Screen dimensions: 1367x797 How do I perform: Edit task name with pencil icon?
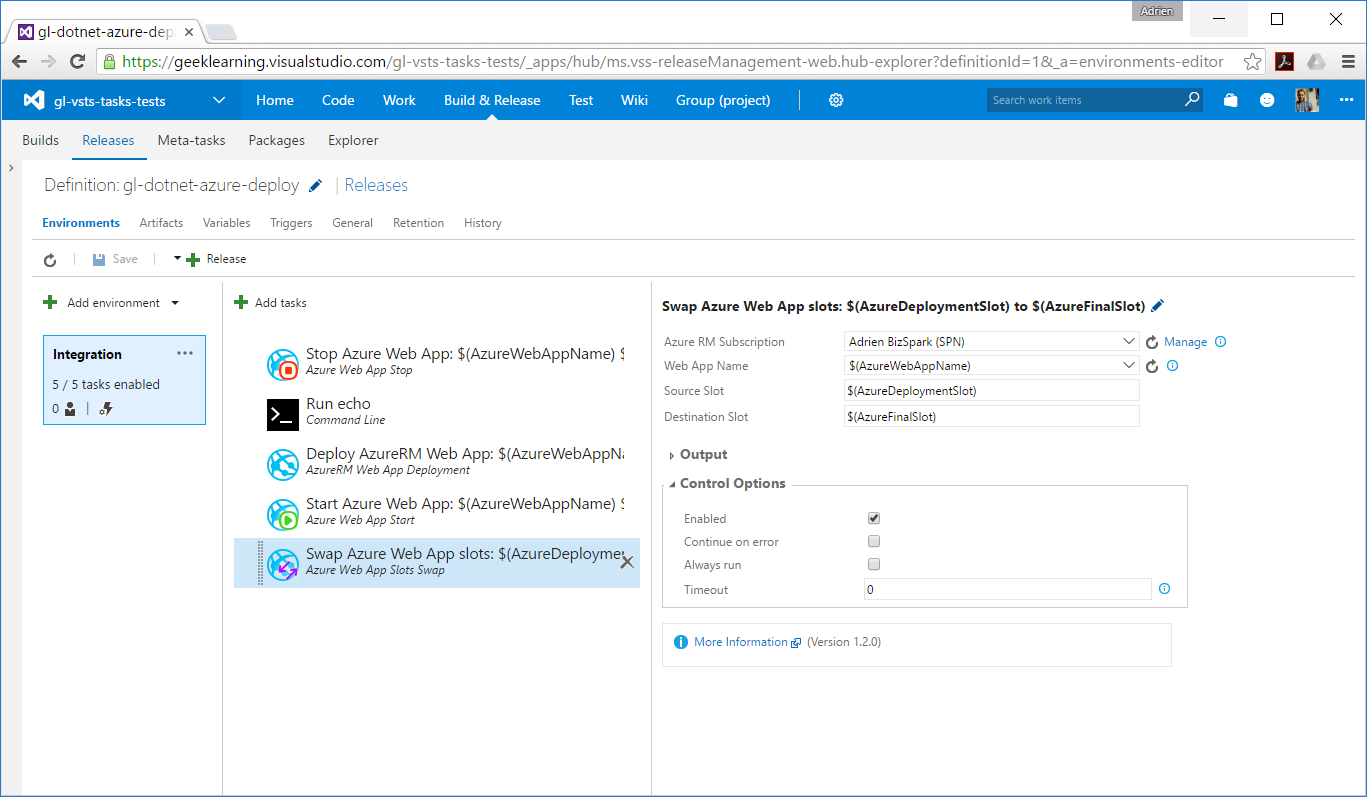pyautogui.click(x=1158, y=306)
